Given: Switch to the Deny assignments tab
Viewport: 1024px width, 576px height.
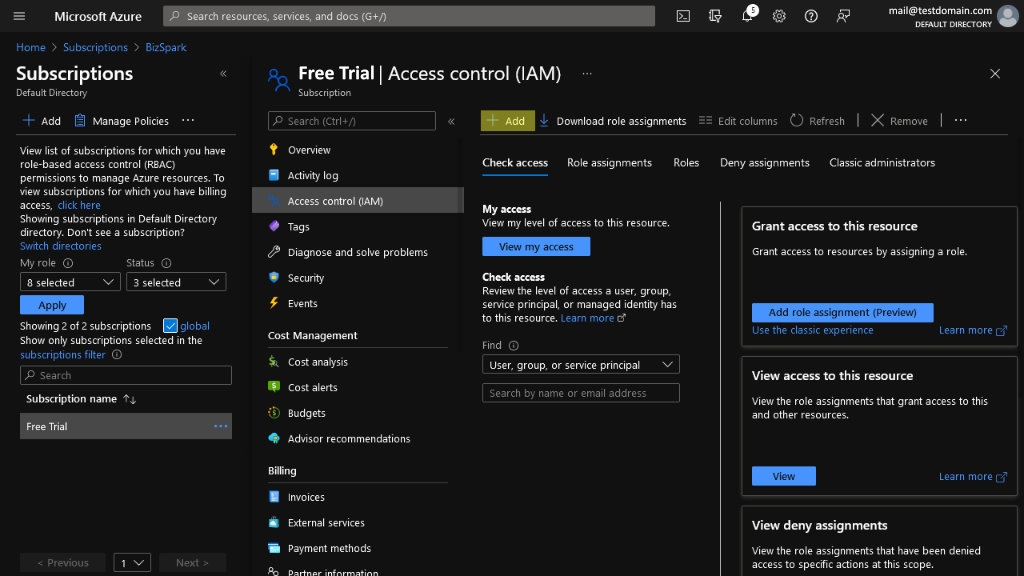Looking at the screenshot, I should pyautogui.click(x=765, y=163).
